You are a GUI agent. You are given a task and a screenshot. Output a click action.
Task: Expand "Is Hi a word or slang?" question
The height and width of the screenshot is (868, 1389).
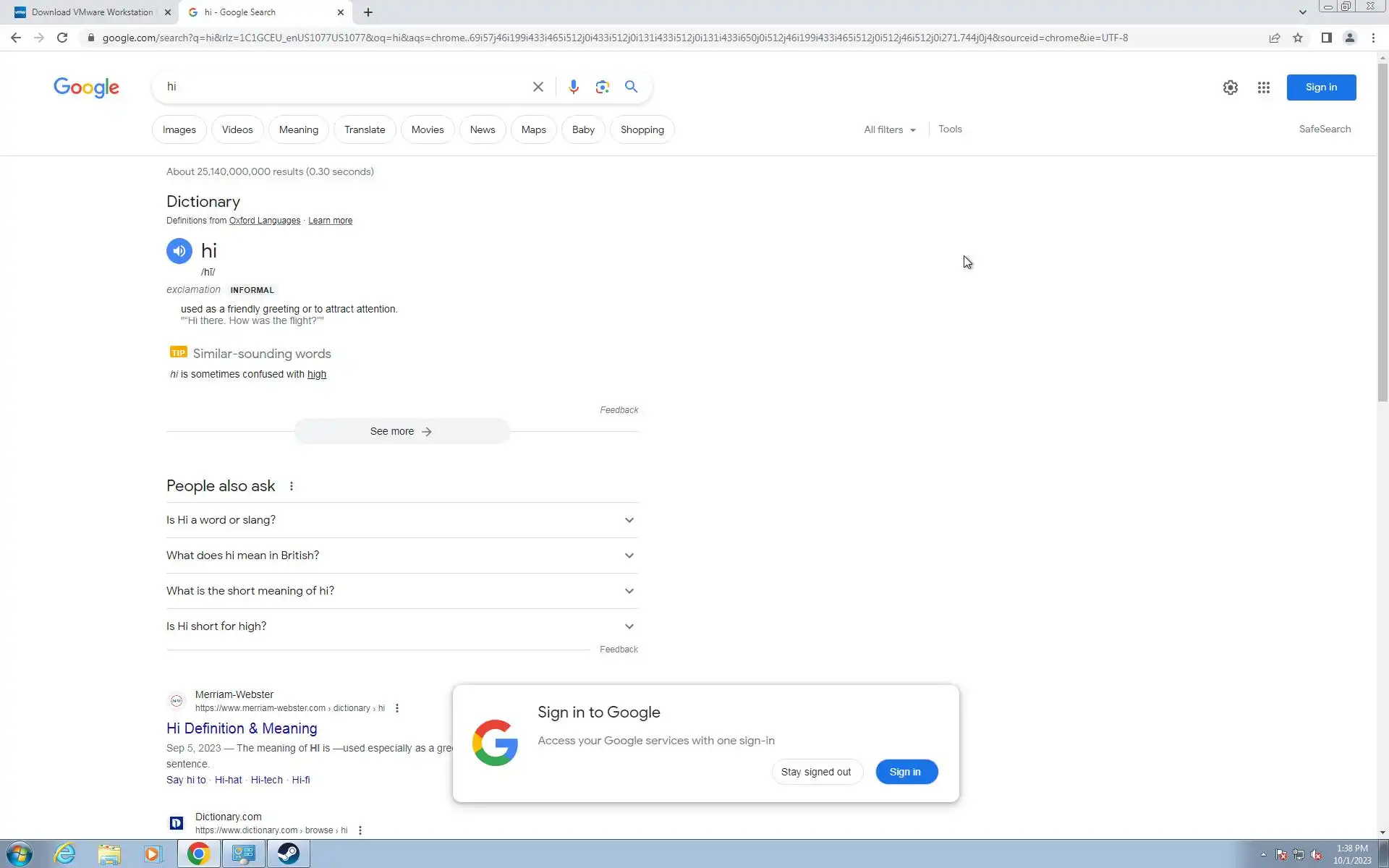402,520
